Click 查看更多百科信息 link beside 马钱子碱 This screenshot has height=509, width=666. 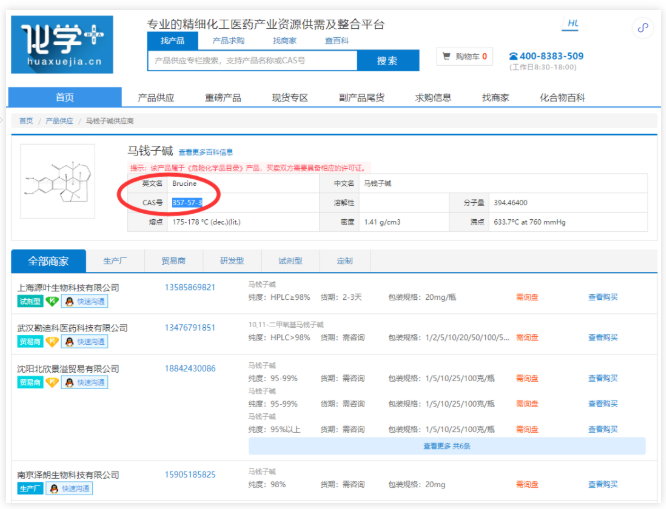(205, 152)
